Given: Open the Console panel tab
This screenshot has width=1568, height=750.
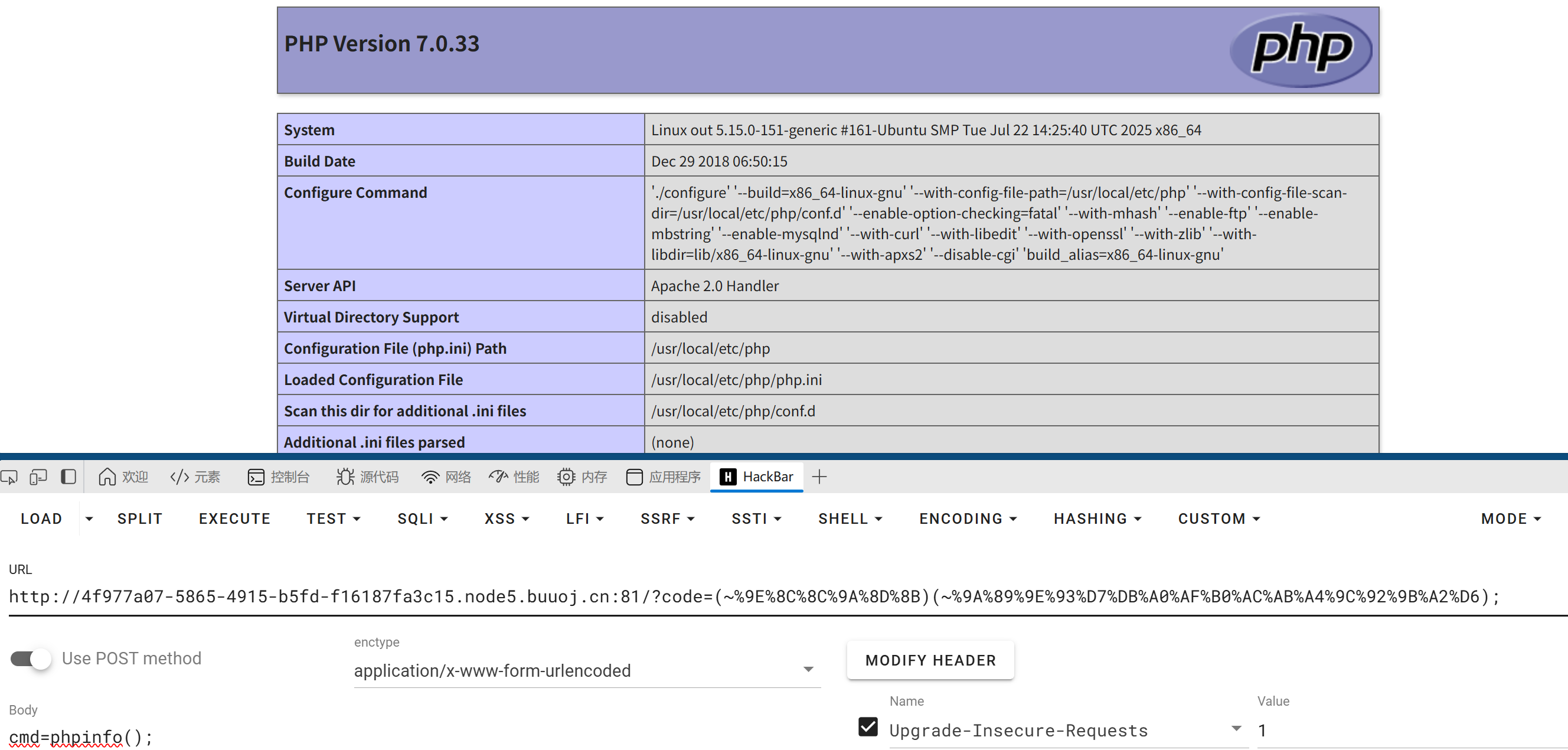Looking at the screenshot, I should tap(279, 477).
